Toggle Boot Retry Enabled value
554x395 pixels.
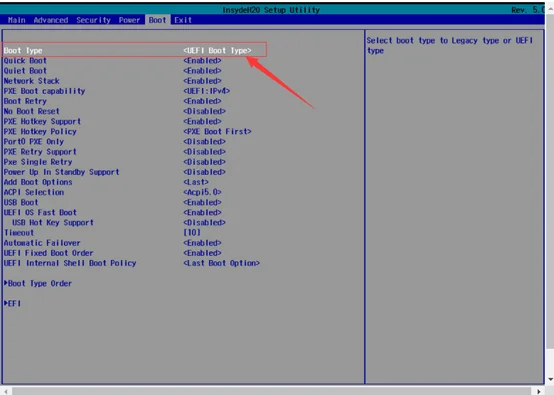tap(202, 101)
